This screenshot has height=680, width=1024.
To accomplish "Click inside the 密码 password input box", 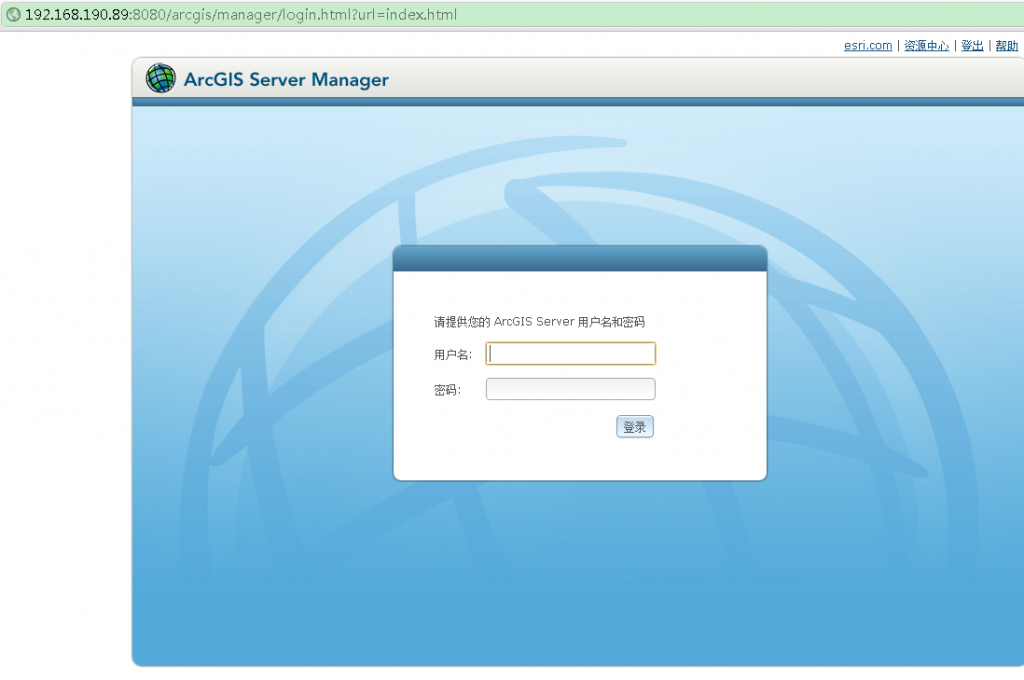I will 570,389.
